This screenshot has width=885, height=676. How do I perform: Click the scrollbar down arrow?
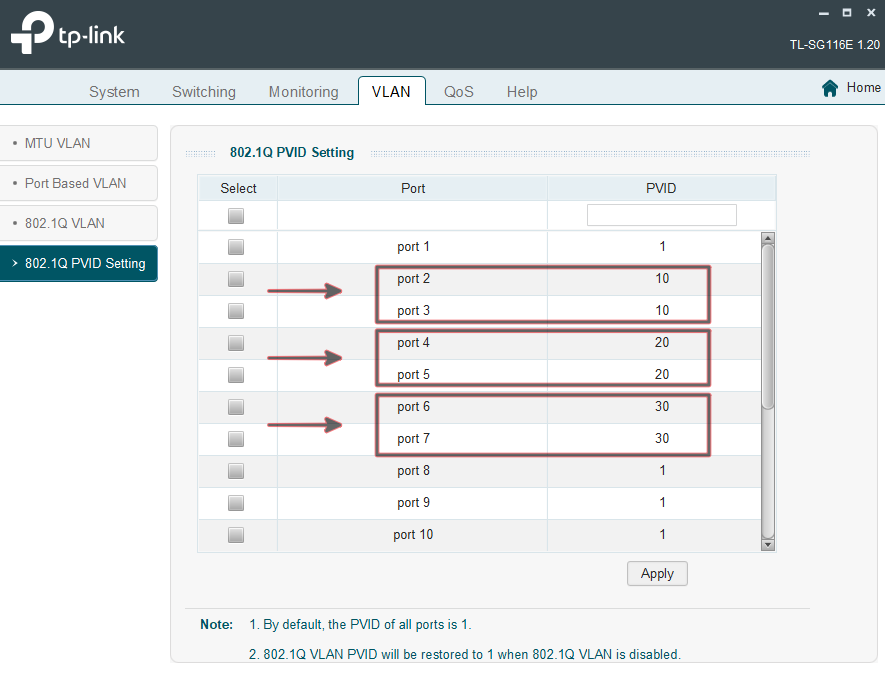coord(768,544)
